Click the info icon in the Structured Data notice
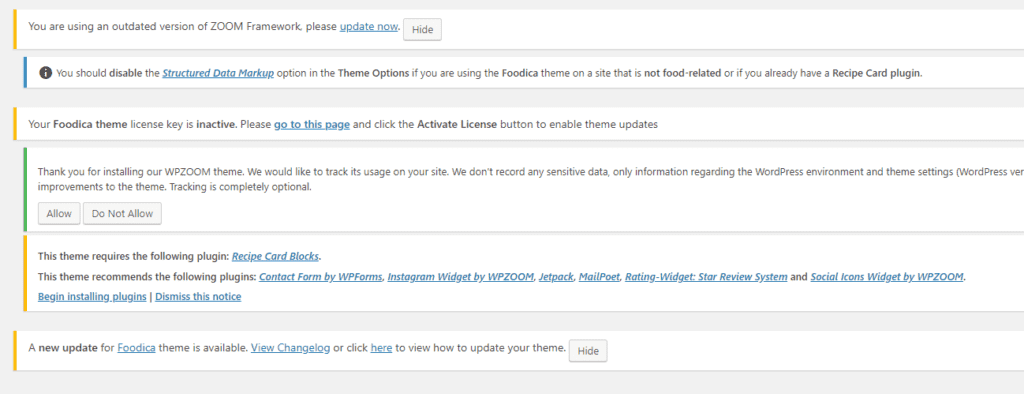The width and height of the screenshot is (1024, 394). 45,73
